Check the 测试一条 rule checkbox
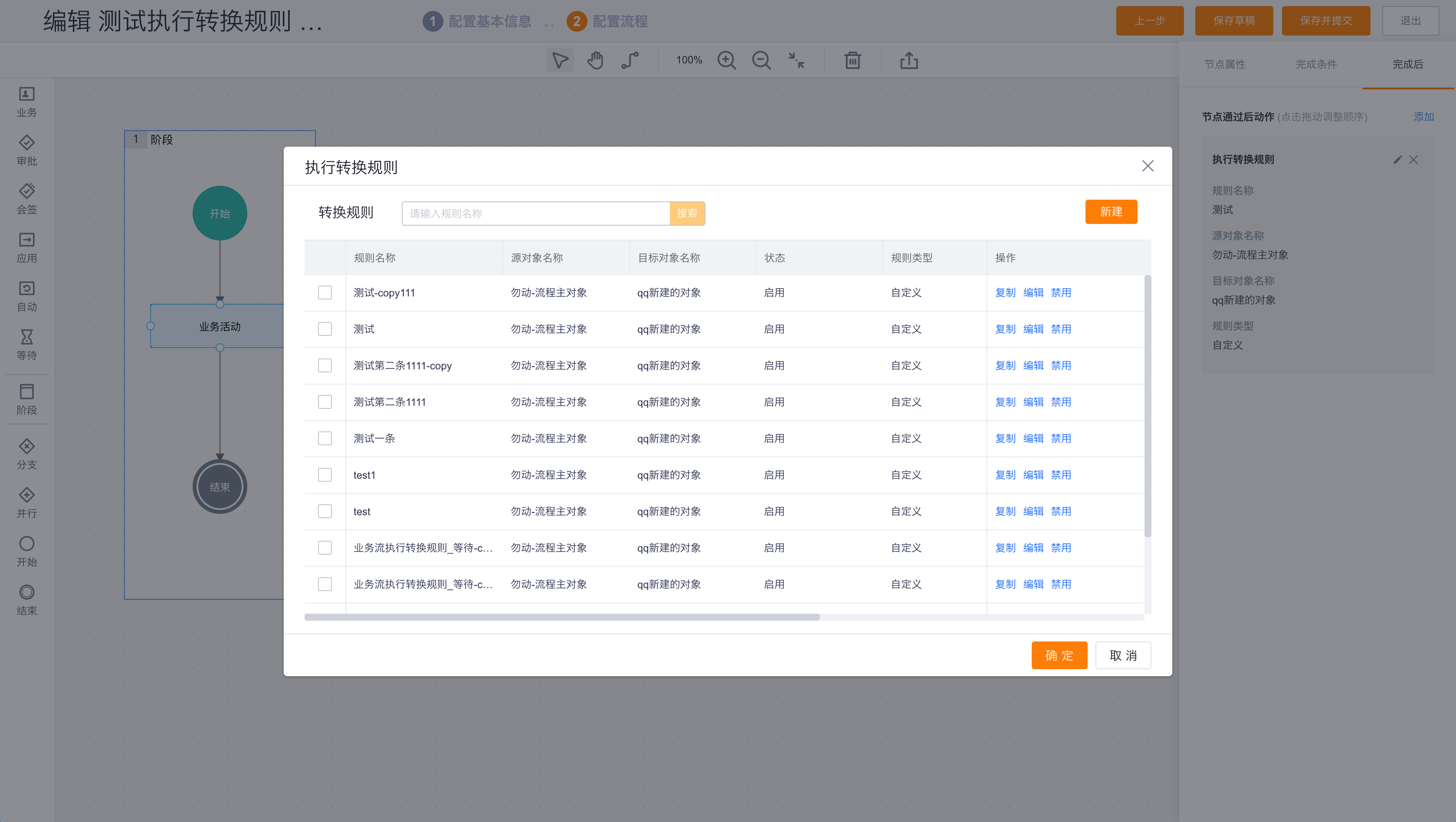 click(325, 438)
